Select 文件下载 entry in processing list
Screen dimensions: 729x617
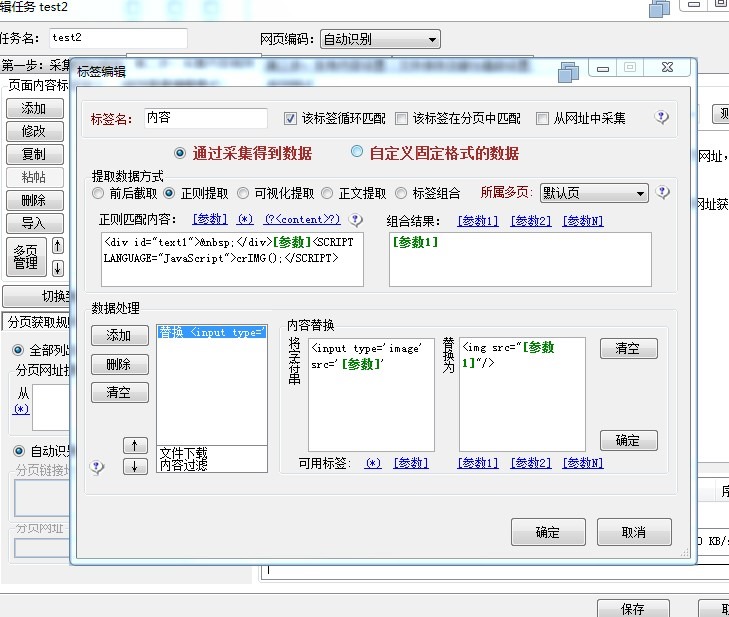184,452
